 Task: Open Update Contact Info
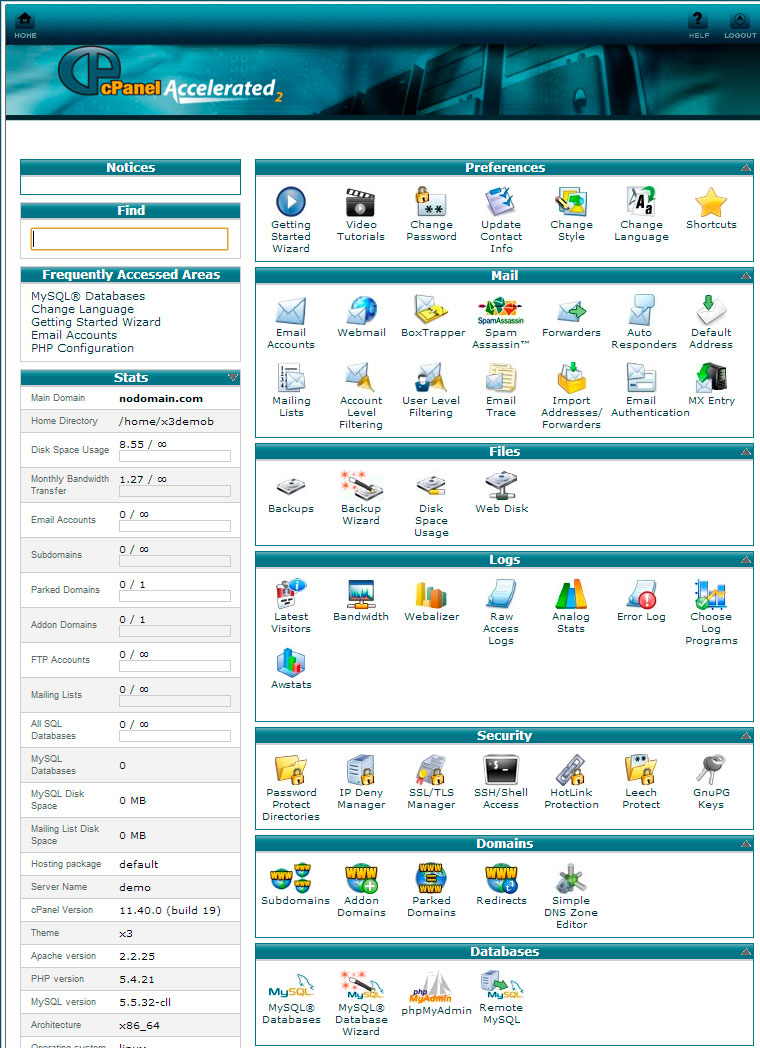pyautogui.click(x=501, y=202)
